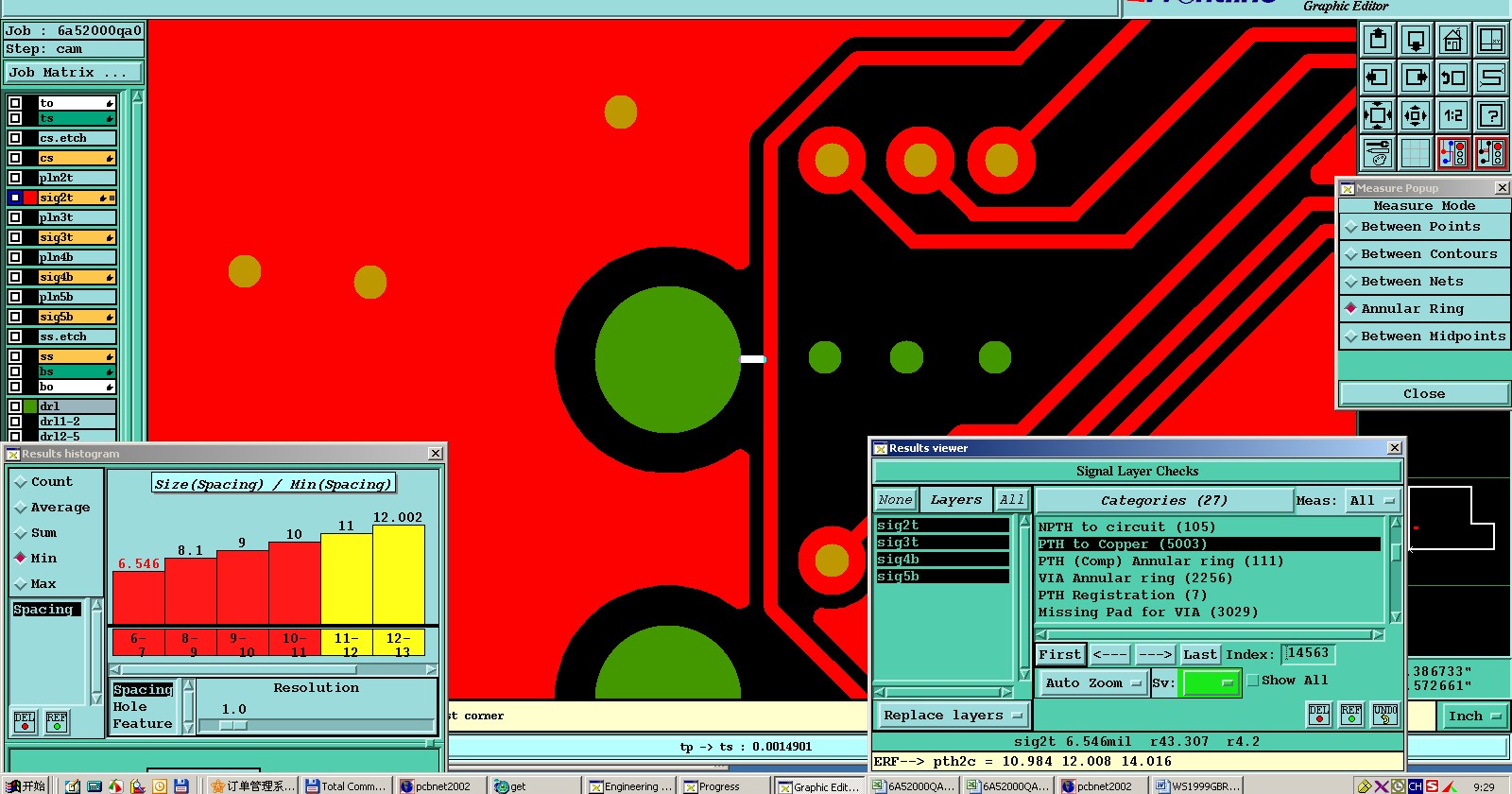Enable the Show All checkbox

1253,681
